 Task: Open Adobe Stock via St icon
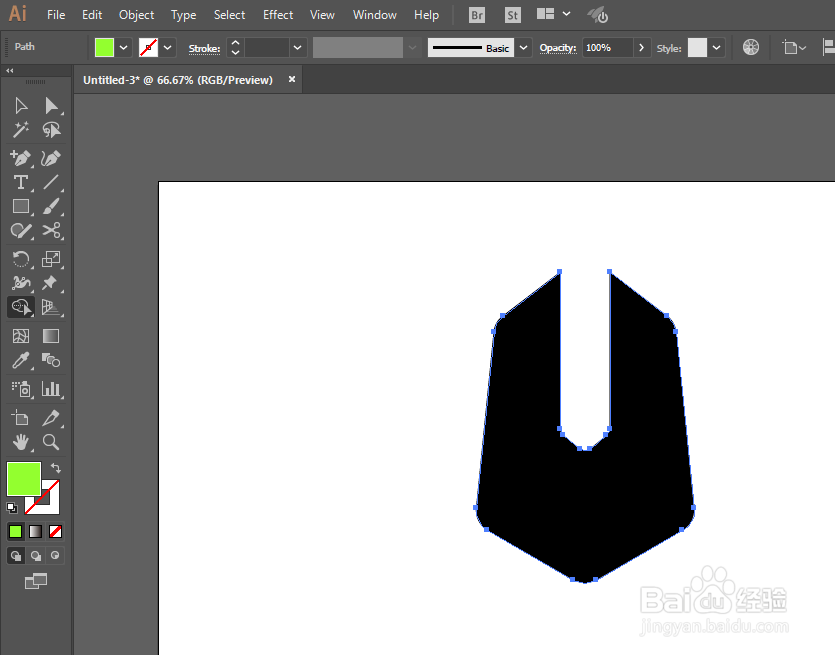(512, 15)
